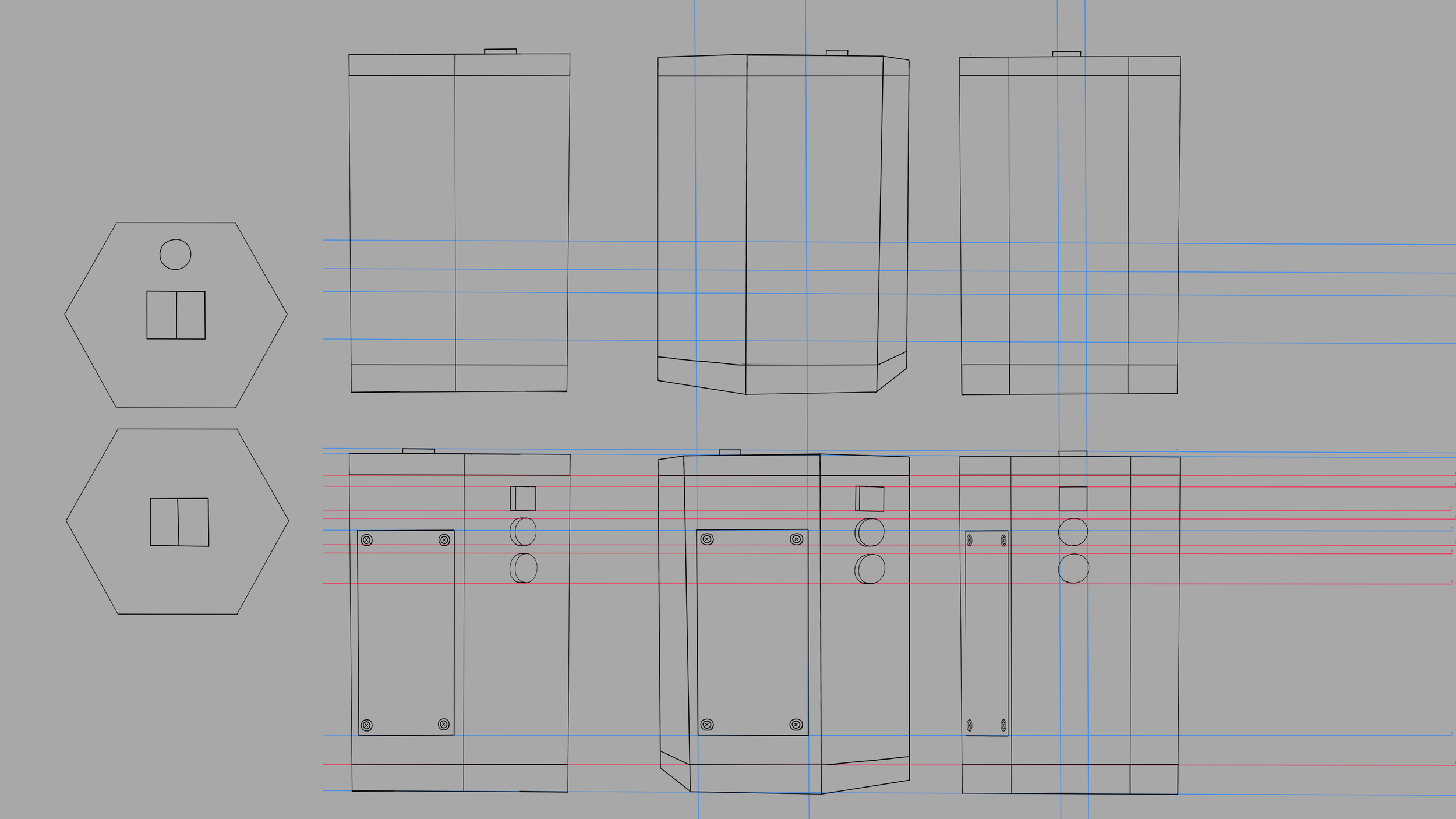The image size is (1456, 819).
Task: Click the square button on bottom-middle box
Action: [870, 499]
